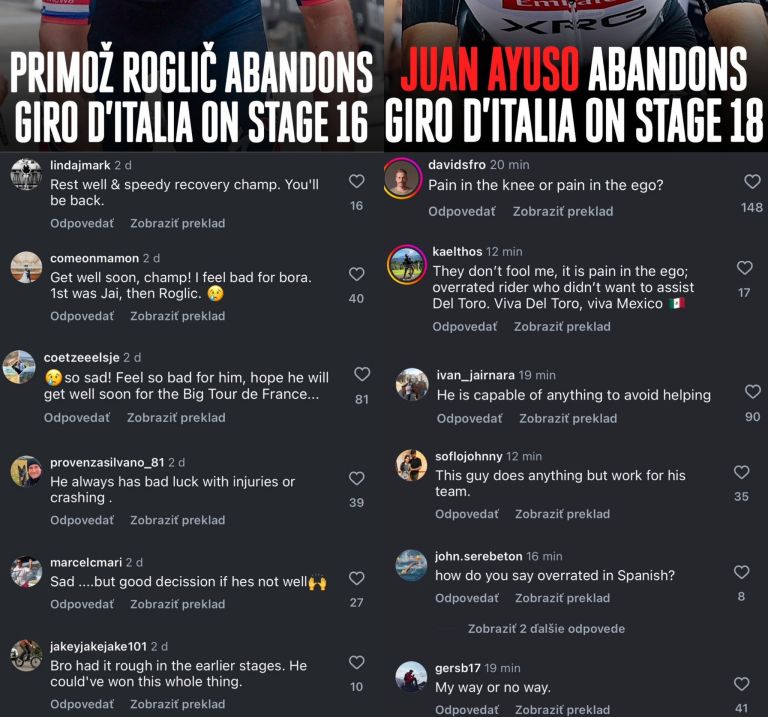Reply to lindajmark via Odpovedať
This screenshot has width=768, height=717.
click(82, 223)
